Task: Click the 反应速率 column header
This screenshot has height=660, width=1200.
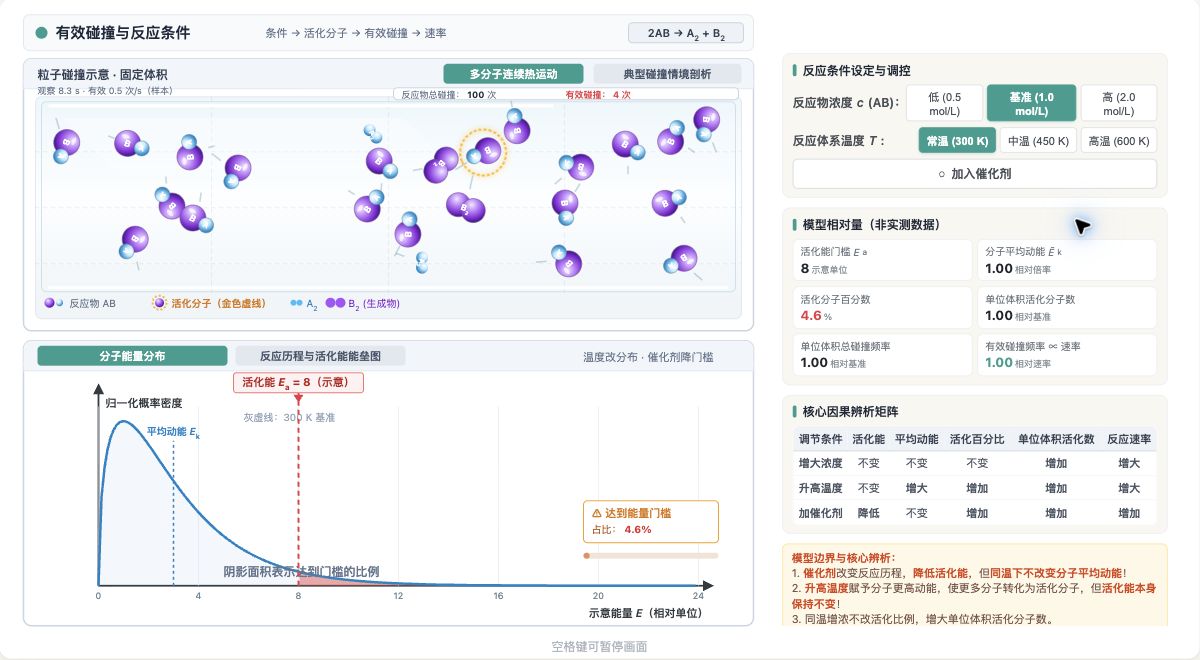Action: click(x=1129, y=439)
